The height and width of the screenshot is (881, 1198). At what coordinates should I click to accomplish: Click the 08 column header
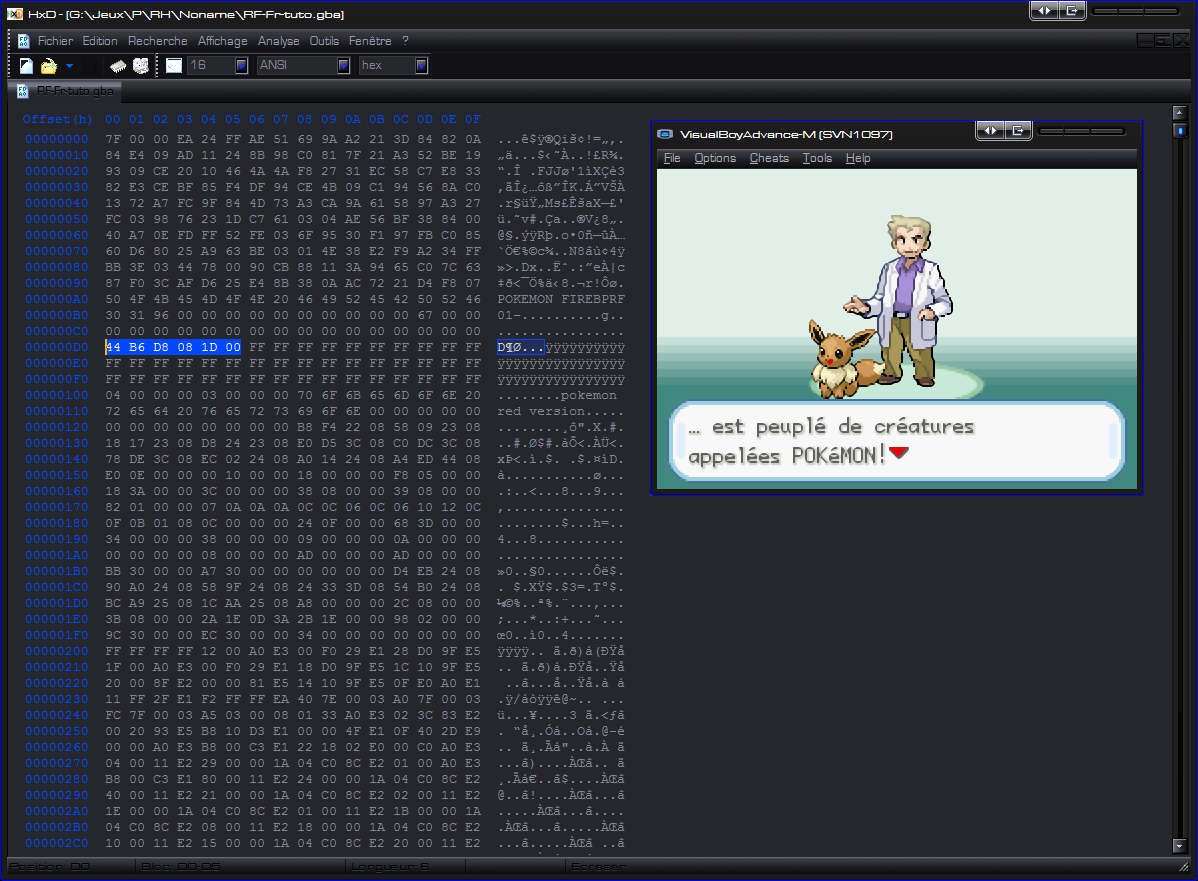[x=305, y=119]
